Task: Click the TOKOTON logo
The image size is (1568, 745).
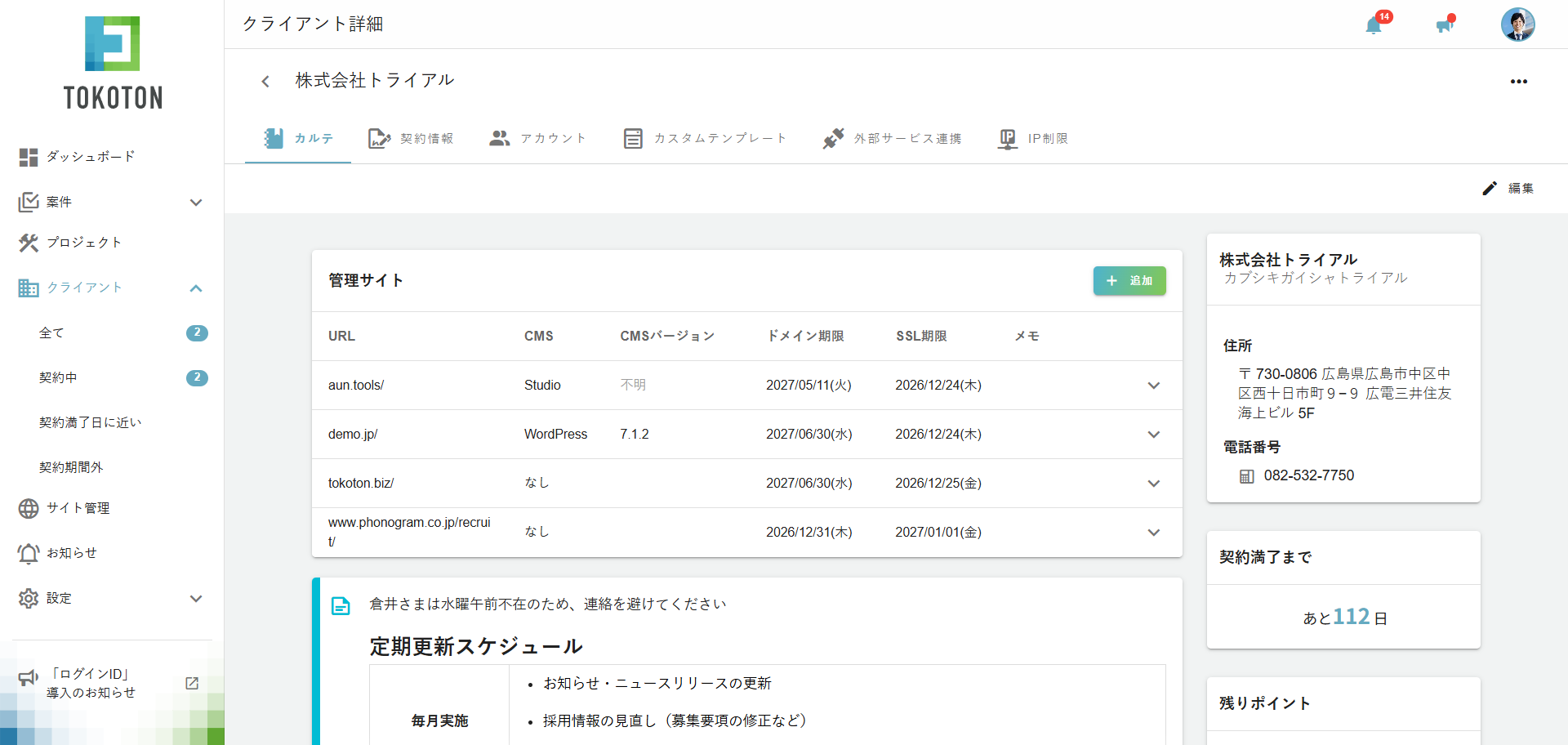Action: click(113, 63)
